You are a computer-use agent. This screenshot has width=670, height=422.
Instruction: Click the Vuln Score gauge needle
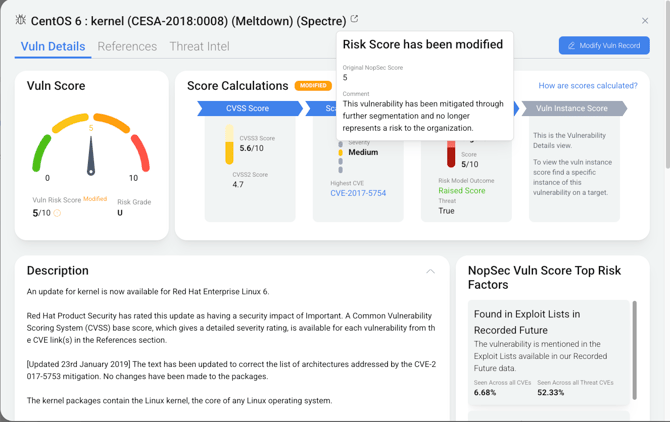pos(91,155)
